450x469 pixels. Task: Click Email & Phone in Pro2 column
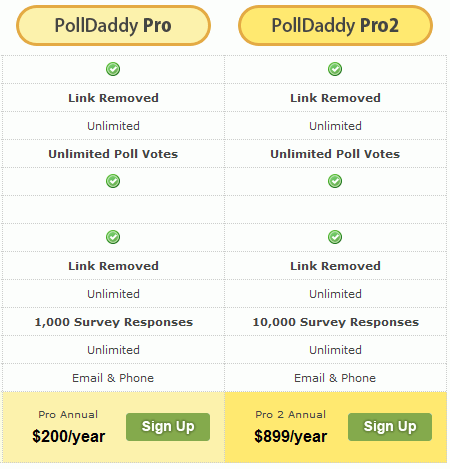pos(335,378)
